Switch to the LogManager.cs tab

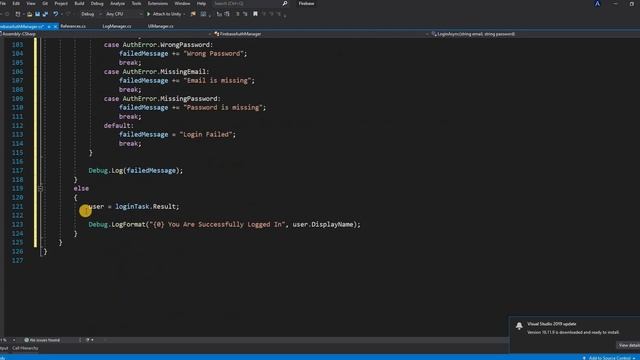tap(117, 26)
